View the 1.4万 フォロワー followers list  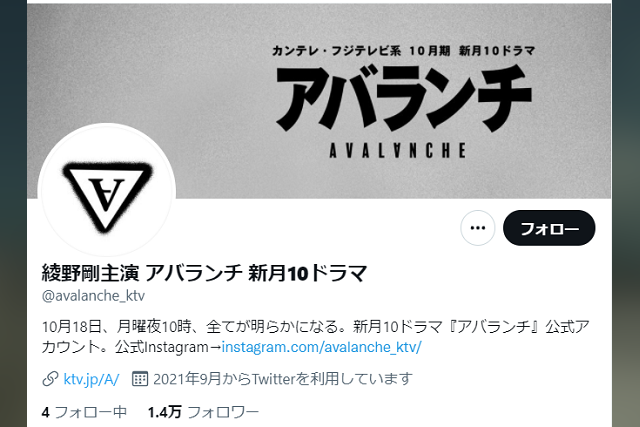(203, 412)
